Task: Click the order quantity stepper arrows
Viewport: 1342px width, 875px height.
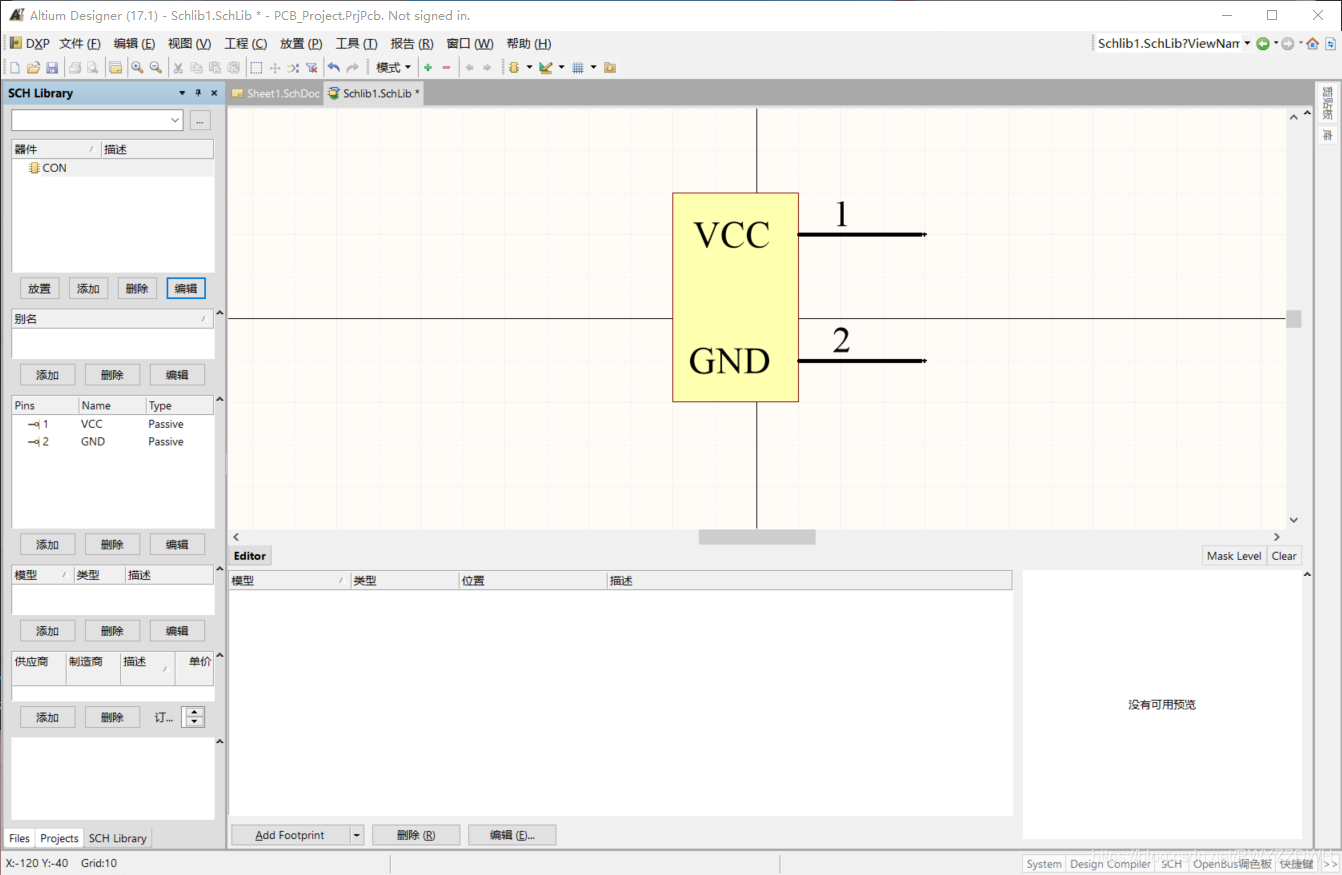Action: coord(195,717)
